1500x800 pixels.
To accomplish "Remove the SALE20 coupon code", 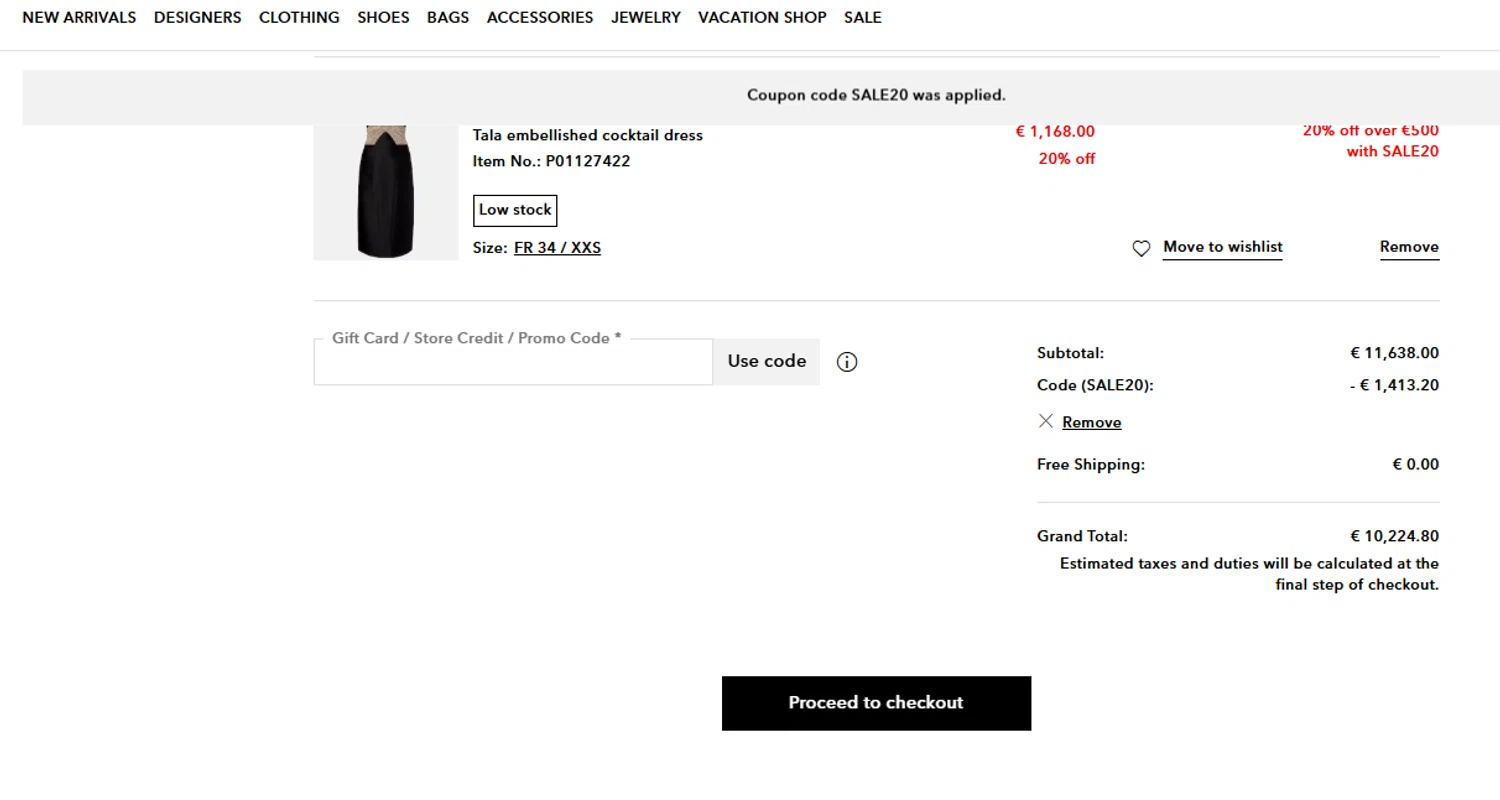I will point(1091,422).
